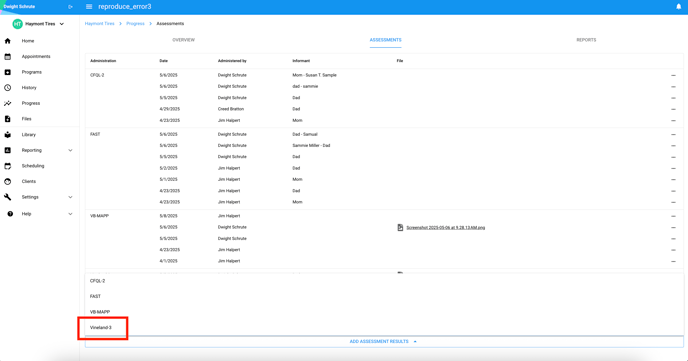
Task: Click the Haymont Tires breadcrumb link
Action: pos(100,24)
